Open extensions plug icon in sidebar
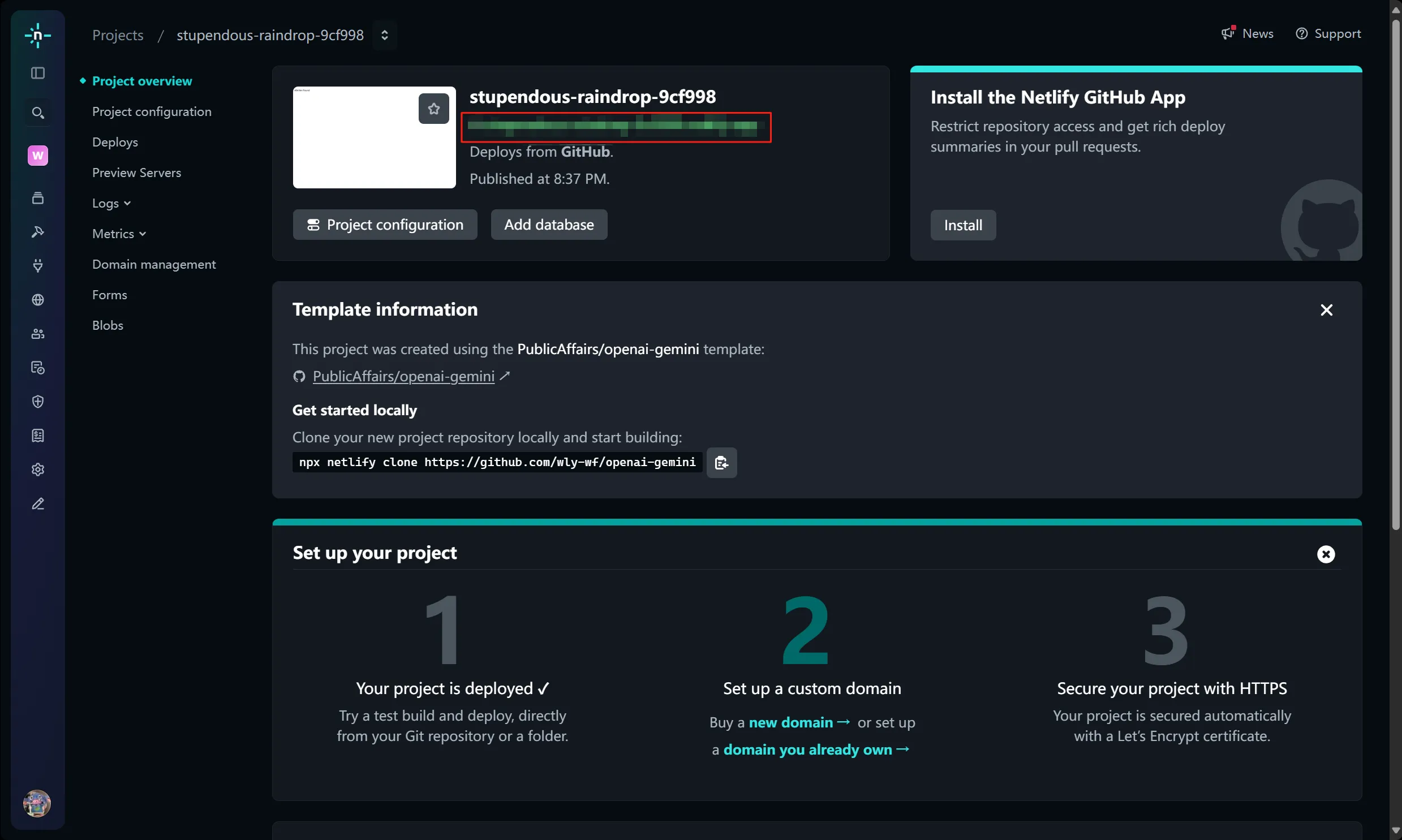 coord(37,265)
